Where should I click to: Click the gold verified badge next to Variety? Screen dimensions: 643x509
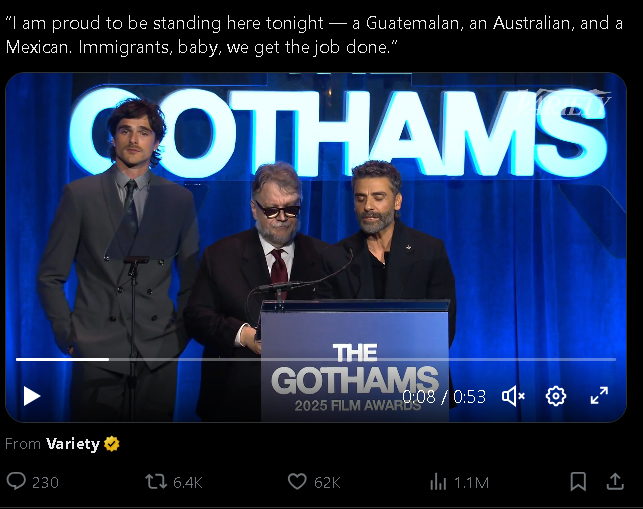point(112,444)
